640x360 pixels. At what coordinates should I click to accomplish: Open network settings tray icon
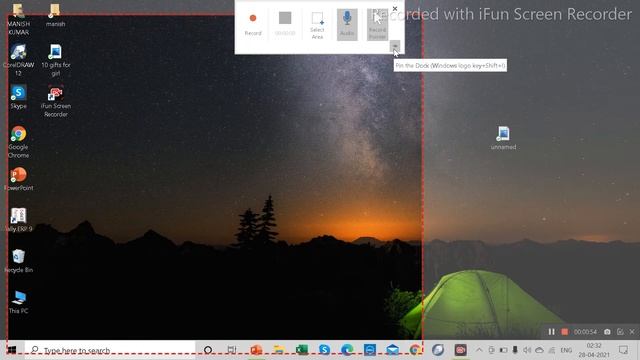pyautogui.click(x=552, y=350)
